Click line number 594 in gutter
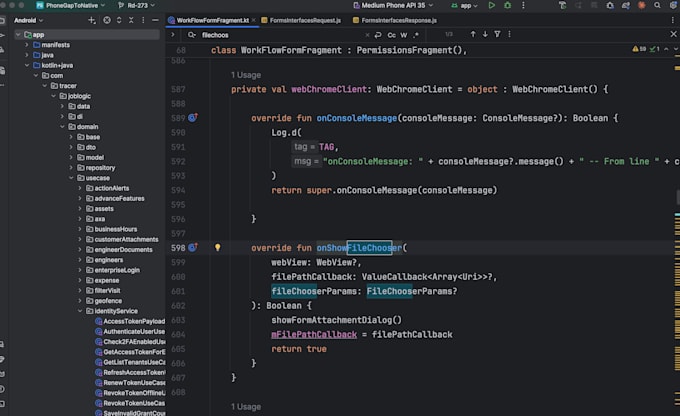Screen dimensions: 680x416 pyautogui.click(x=178, y=190)
